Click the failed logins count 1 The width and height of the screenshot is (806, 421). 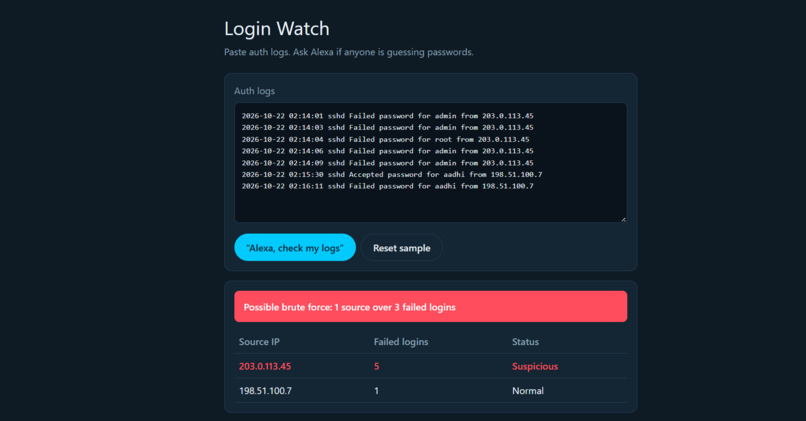(x=376, y=391)
